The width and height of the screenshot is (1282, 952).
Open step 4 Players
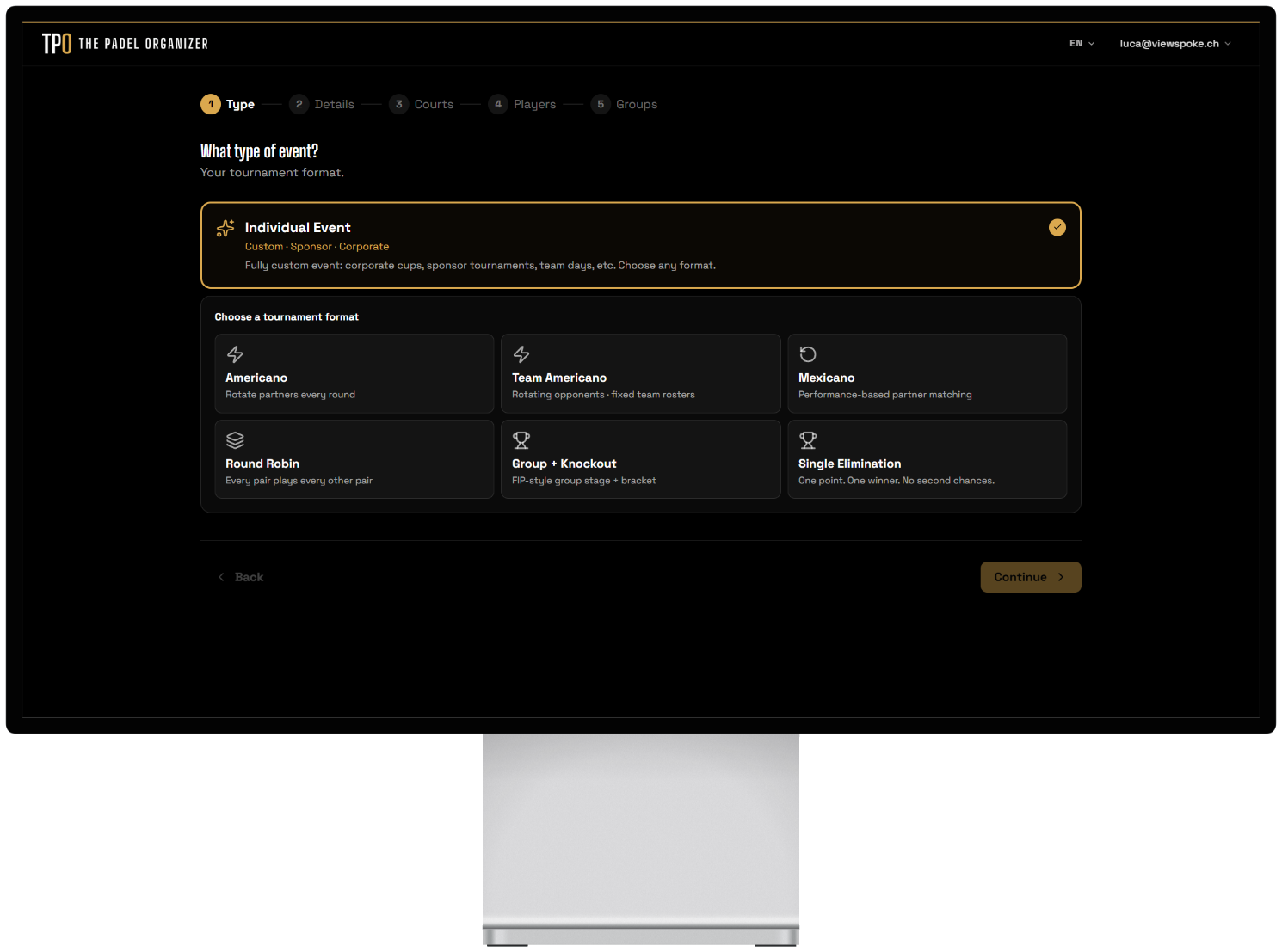(x=522, y=104)
